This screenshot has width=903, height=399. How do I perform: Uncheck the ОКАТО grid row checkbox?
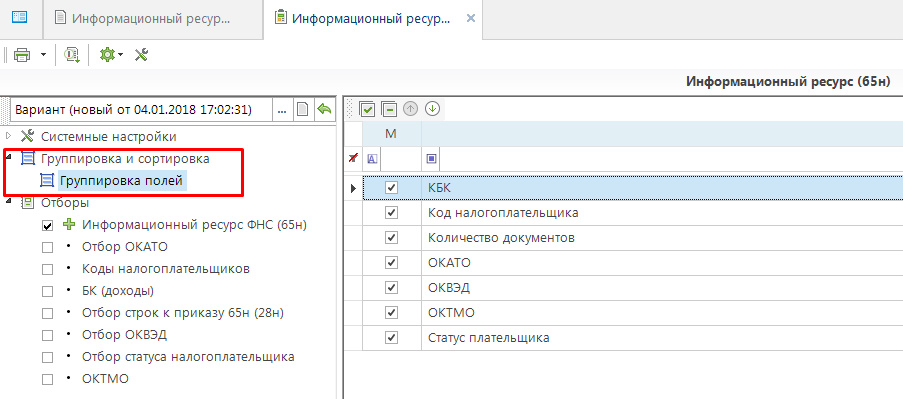pos(392,263)
